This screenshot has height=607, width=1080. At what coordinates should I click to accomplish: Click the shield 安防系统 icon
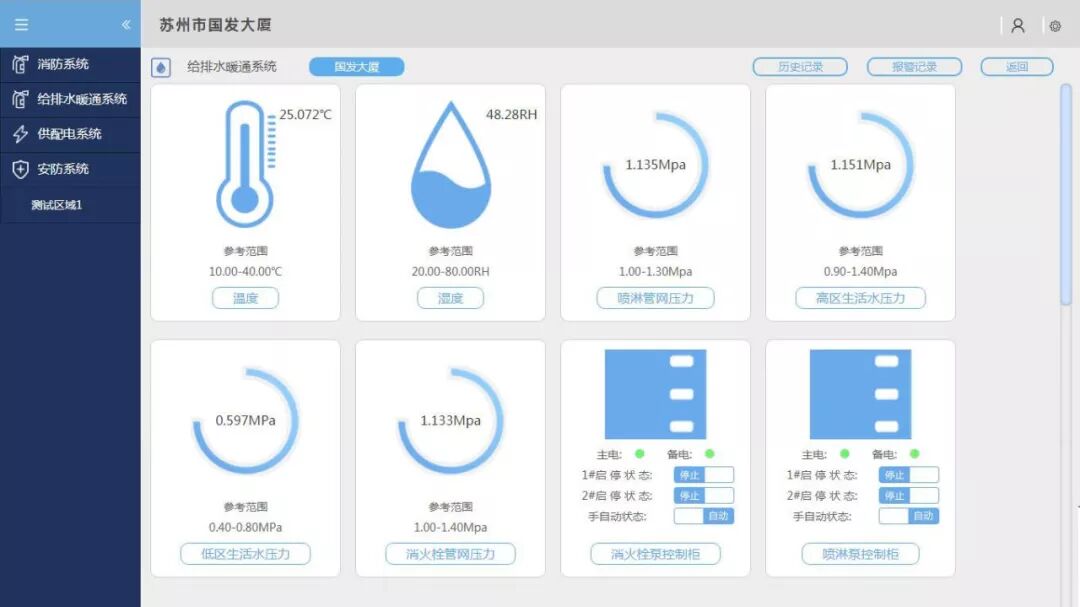(20, 169)
